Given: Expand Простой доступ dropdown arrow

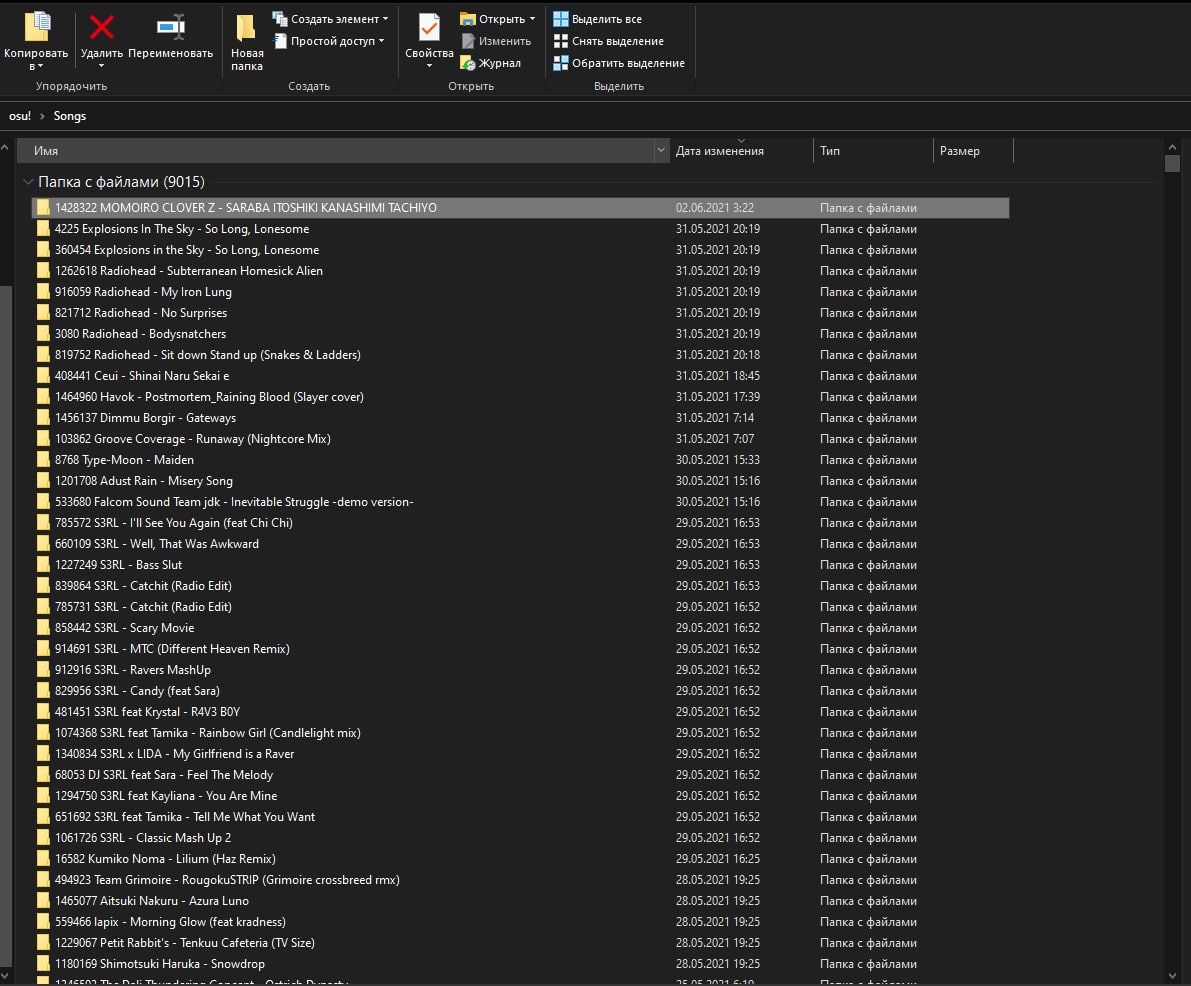Looking at the screenshot, I should [x=381, y=41].
